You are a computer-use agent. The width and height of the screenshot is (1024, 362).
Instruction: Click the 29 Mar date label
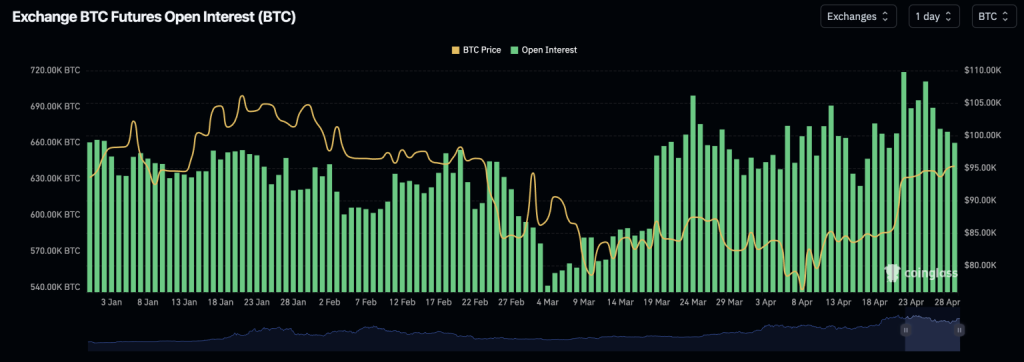(x=729, y=303)
